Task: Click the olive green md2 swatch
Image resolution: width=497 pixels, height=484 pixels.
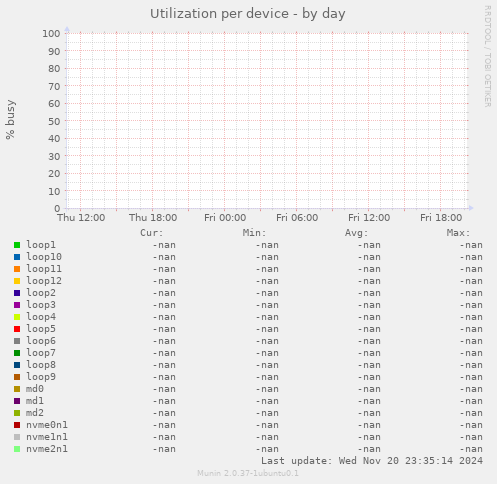Action: [17, 413]
